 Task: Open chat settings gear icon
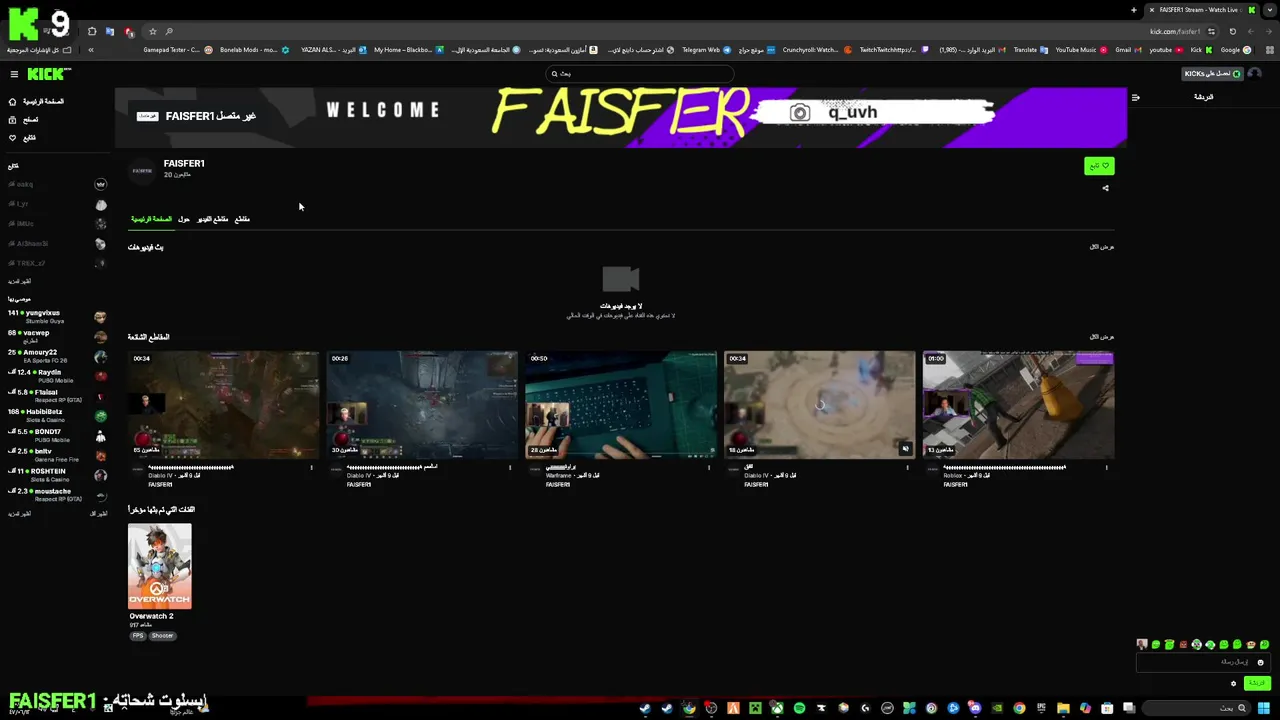click(x=1233, y=683)
